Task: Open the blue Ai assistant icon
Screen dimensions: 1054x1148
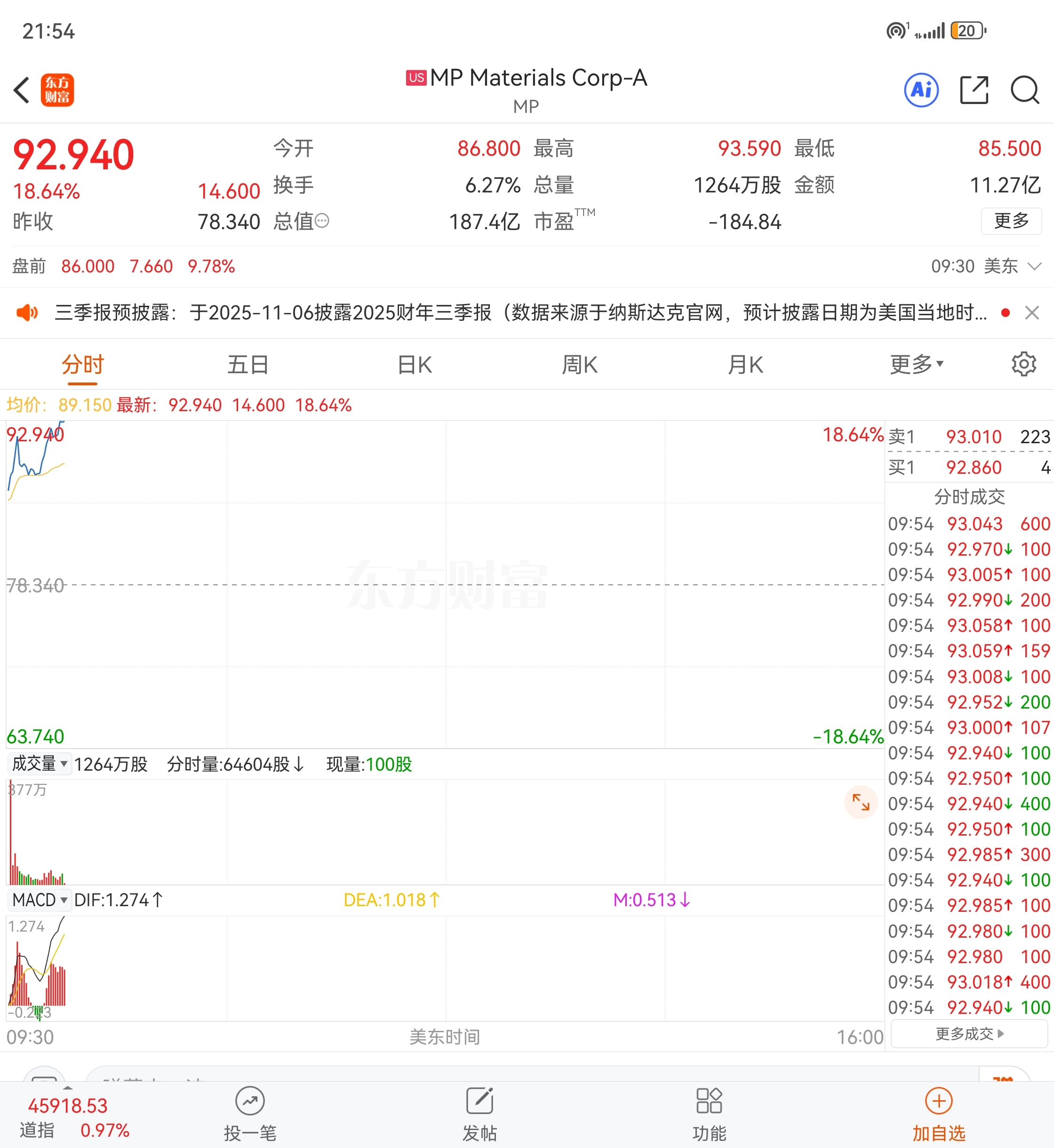Action: [x=921, y=89]
